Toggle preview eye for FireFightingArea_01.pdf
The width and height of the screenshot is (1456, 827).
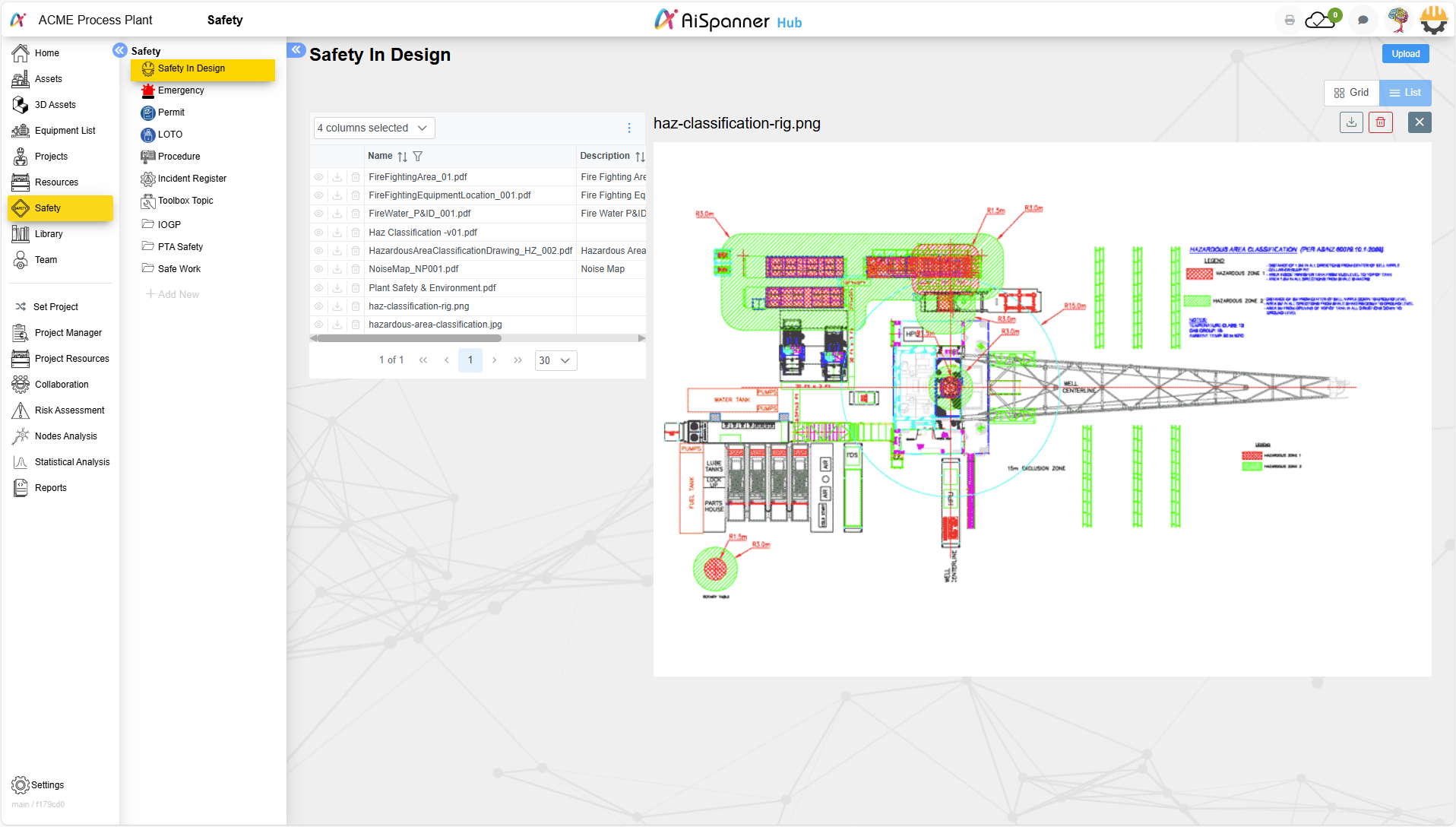click(x=318, y=177)
